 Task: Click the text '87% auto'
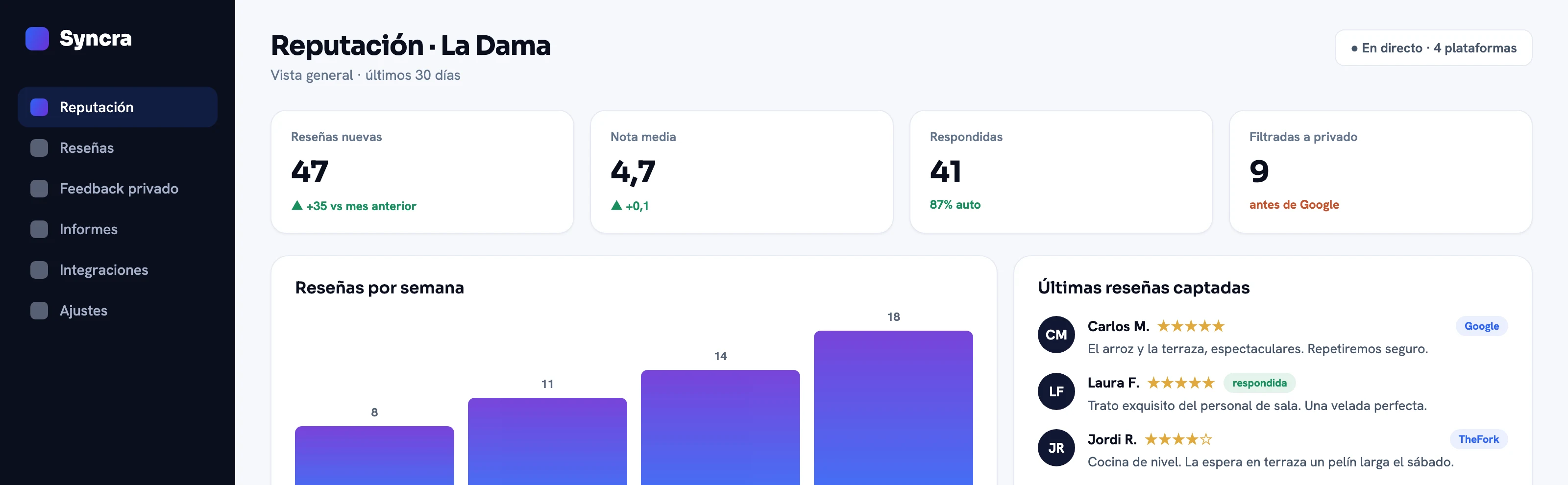(x=955, y=205)
